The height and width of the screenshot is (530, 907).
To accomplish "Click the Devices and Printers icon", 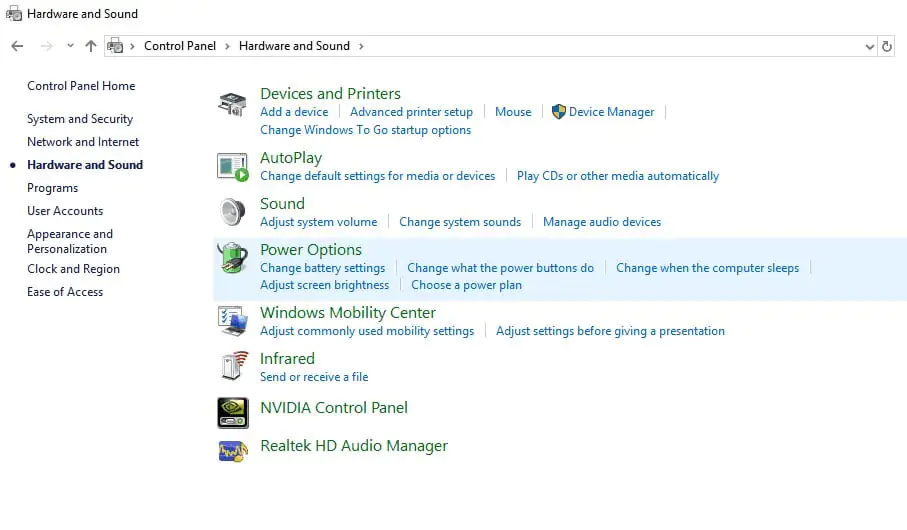I will tap(232, 103).
